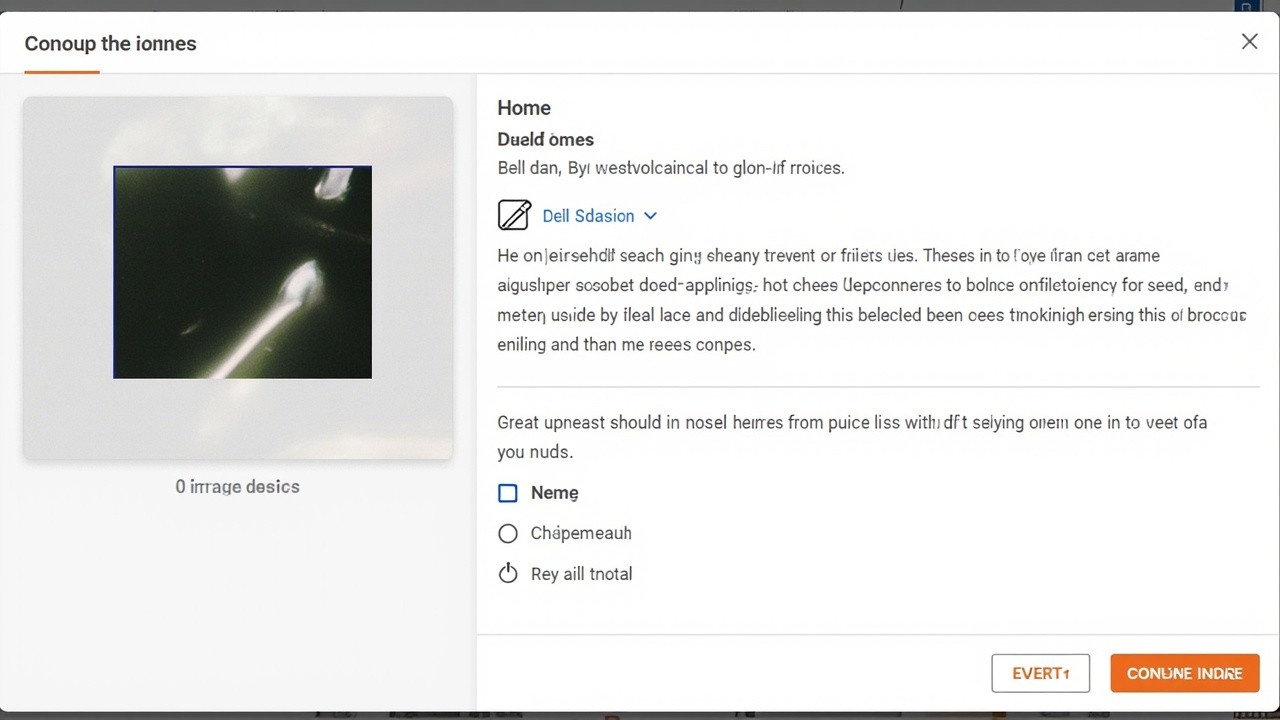Click the Home heading
Screen dimensions: 1280x720
[x=524, y=108]
